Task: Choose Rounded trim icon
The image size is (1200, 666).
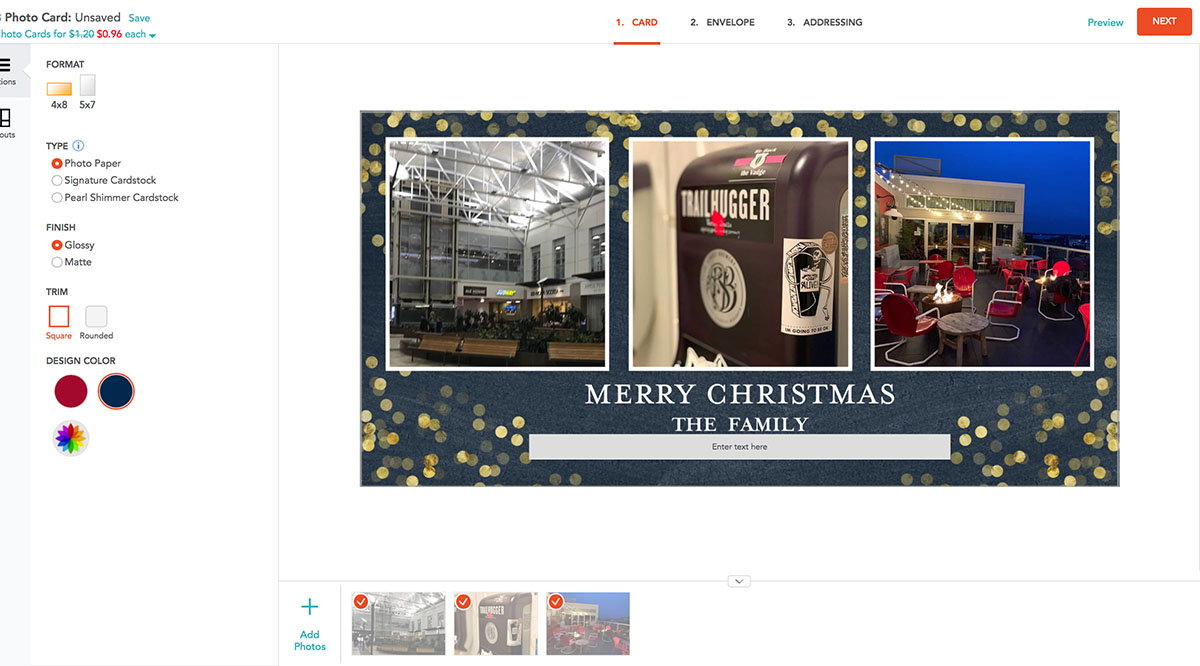Action: point(96,316)
